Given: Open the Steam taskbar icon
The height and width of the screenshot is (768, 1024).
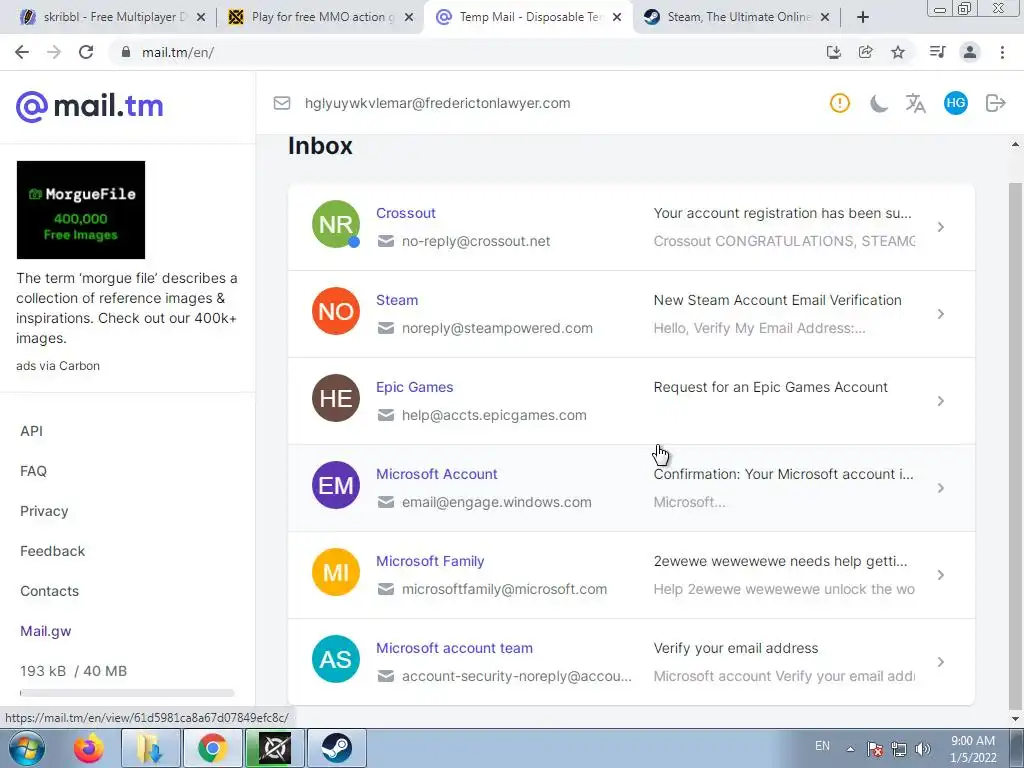Looking at the screenshot, I should pyautogui.click(x=336, y=748).
